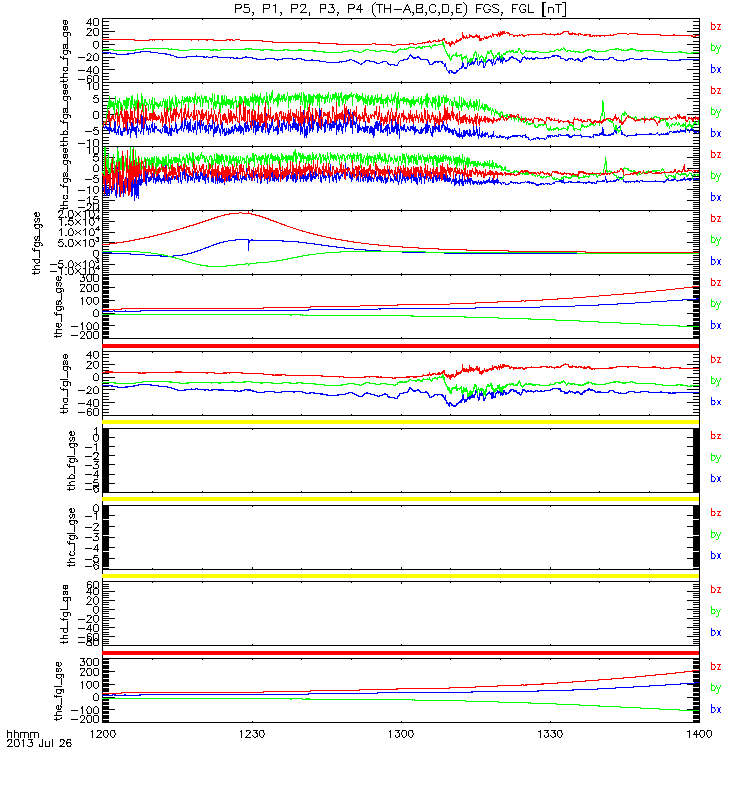Click the by legend of the tha_fgl panel
Image resolution: width=750 pixels, height=800 pixels.
tap(716, 381)
